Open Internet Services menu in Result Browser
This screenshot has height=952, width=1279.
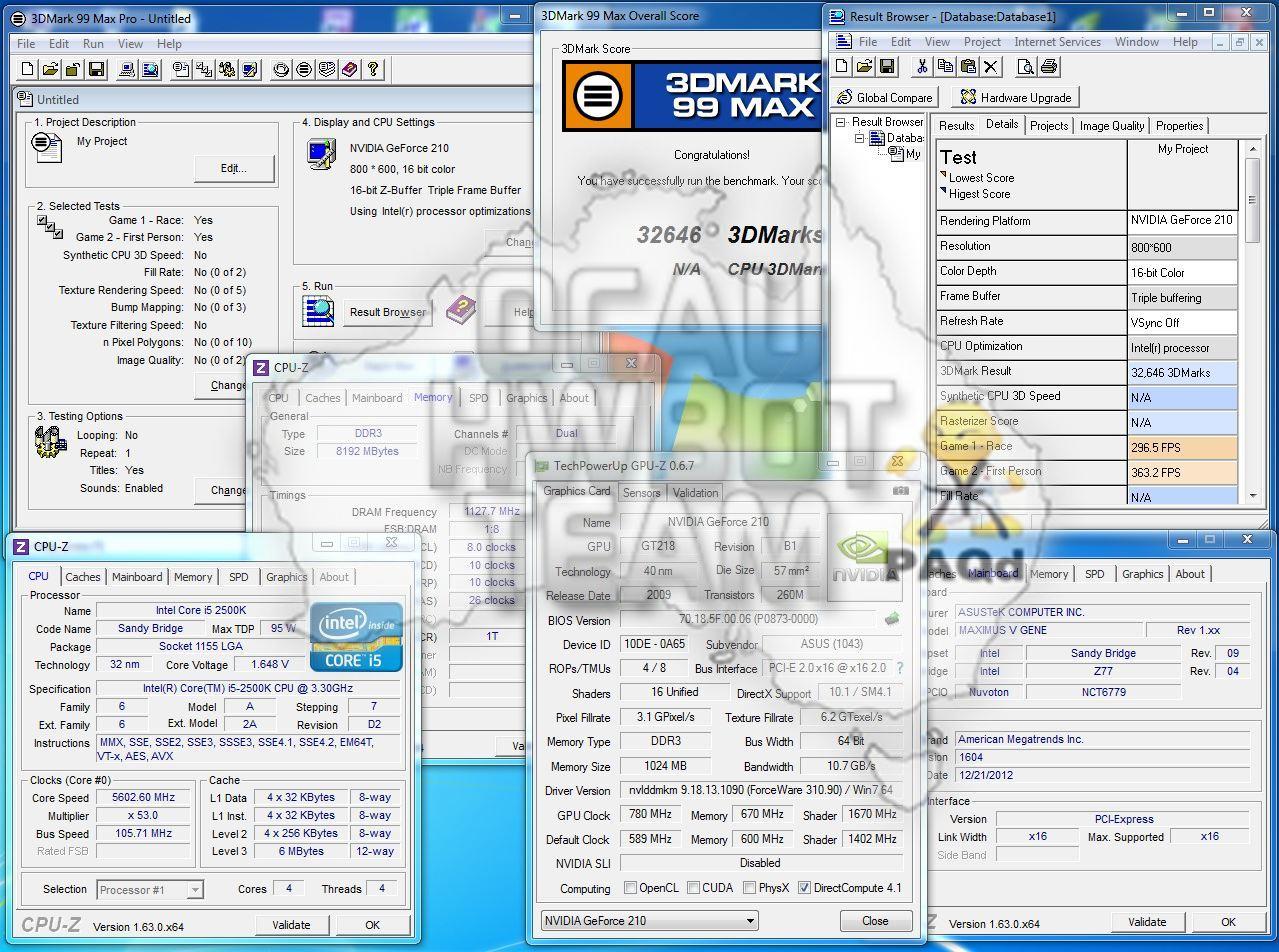1057,42
